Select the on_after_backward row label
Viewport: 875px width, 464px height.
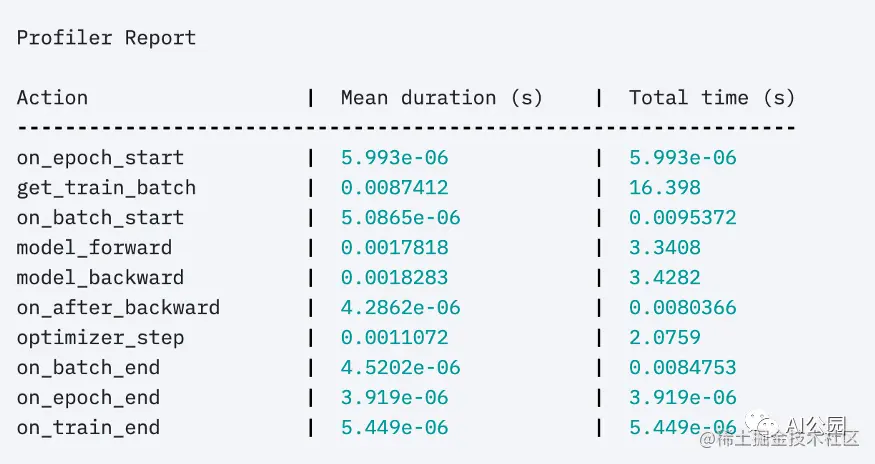click(118, 308)
